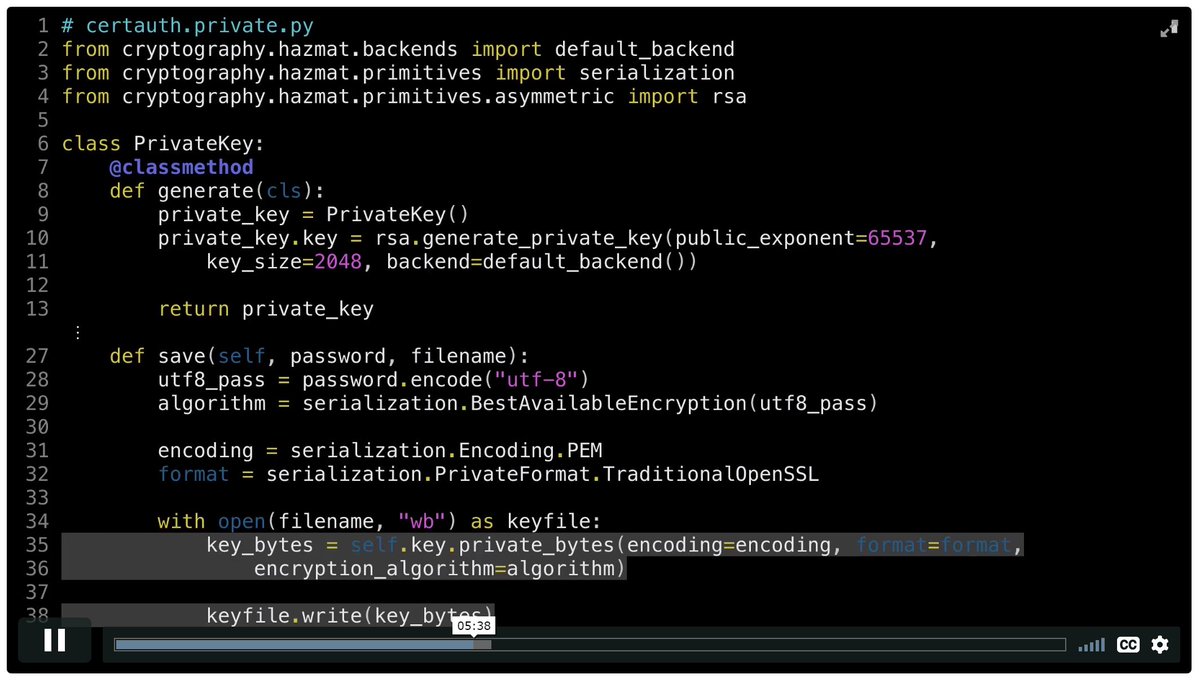Click the exit-fullscreen arrow at top right

1170,29
